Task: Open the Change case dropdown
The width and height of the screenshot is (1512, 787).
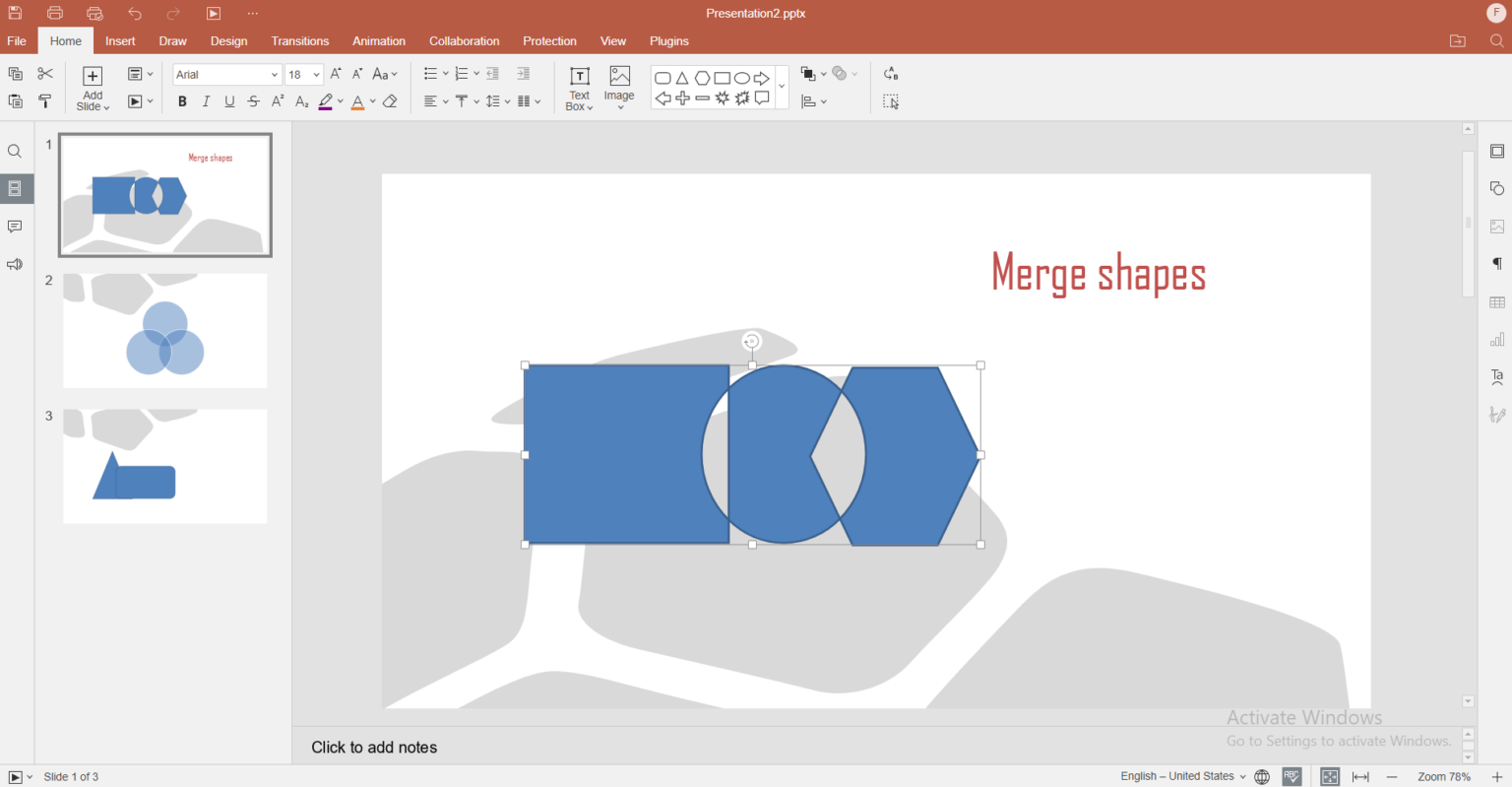Action: click(x=385, y=74)
